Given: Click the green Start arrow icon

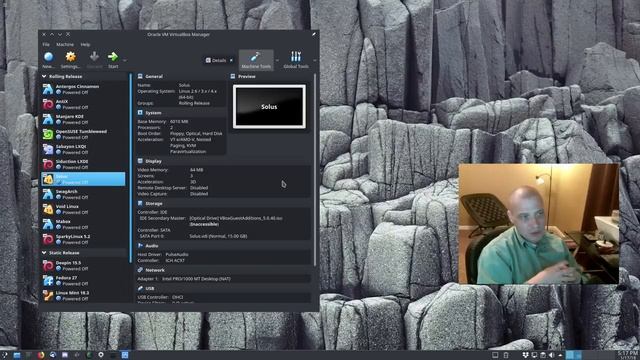Looking at the screenshot, I should [113, 57].
